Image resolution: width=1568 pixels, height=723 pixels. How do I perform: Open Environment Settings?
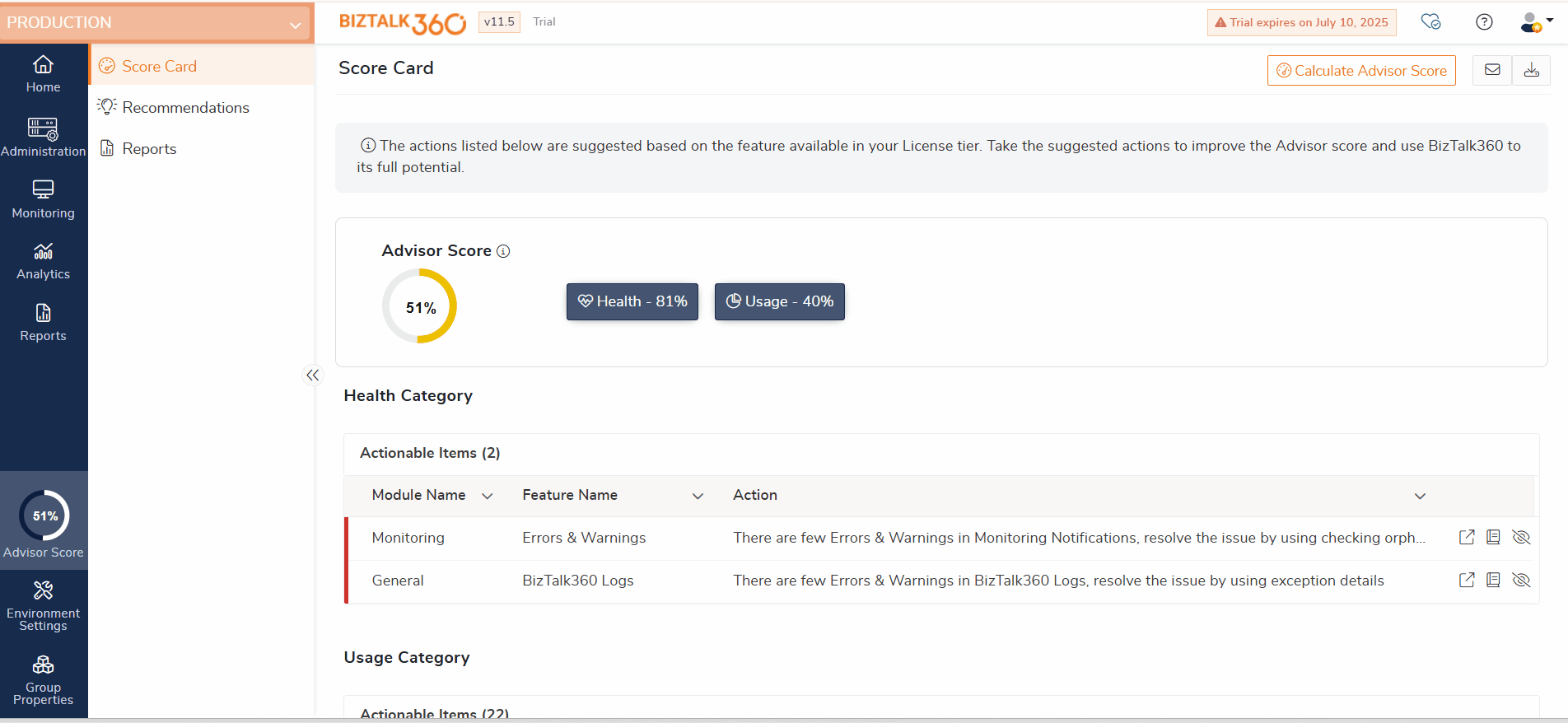(x=43, y=604)
